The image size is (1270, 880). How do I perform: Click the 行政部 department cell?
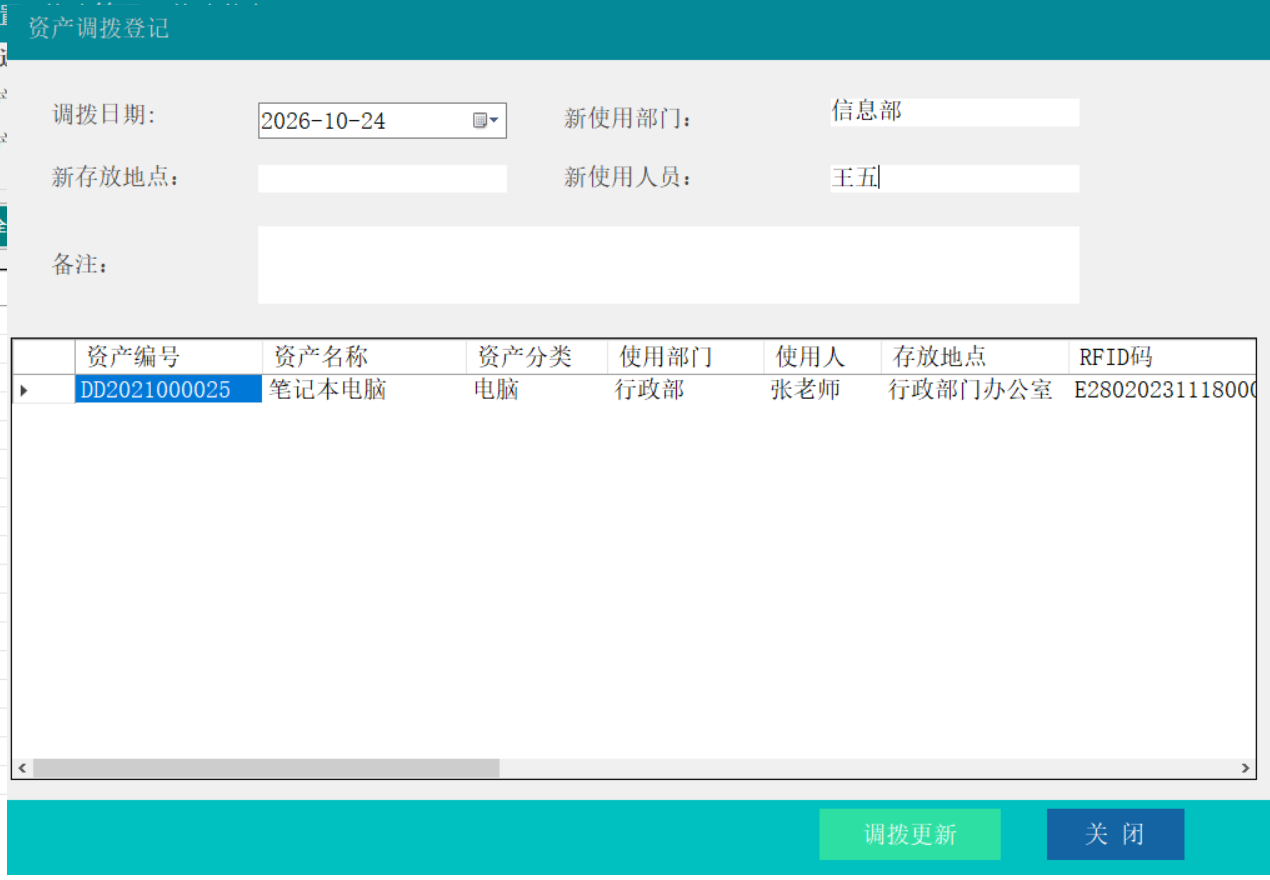tap(686, 390)
